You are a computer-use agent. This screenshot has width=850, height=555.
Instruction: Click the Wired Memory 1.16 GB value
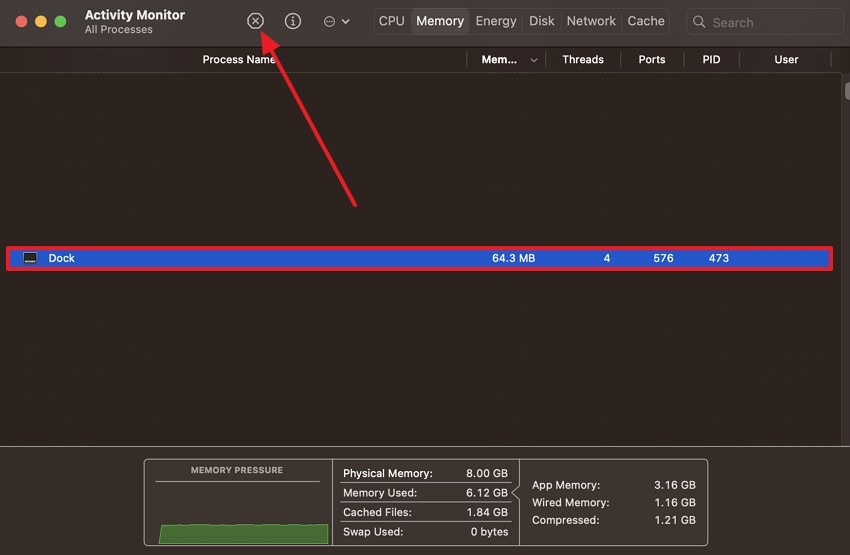674,502
